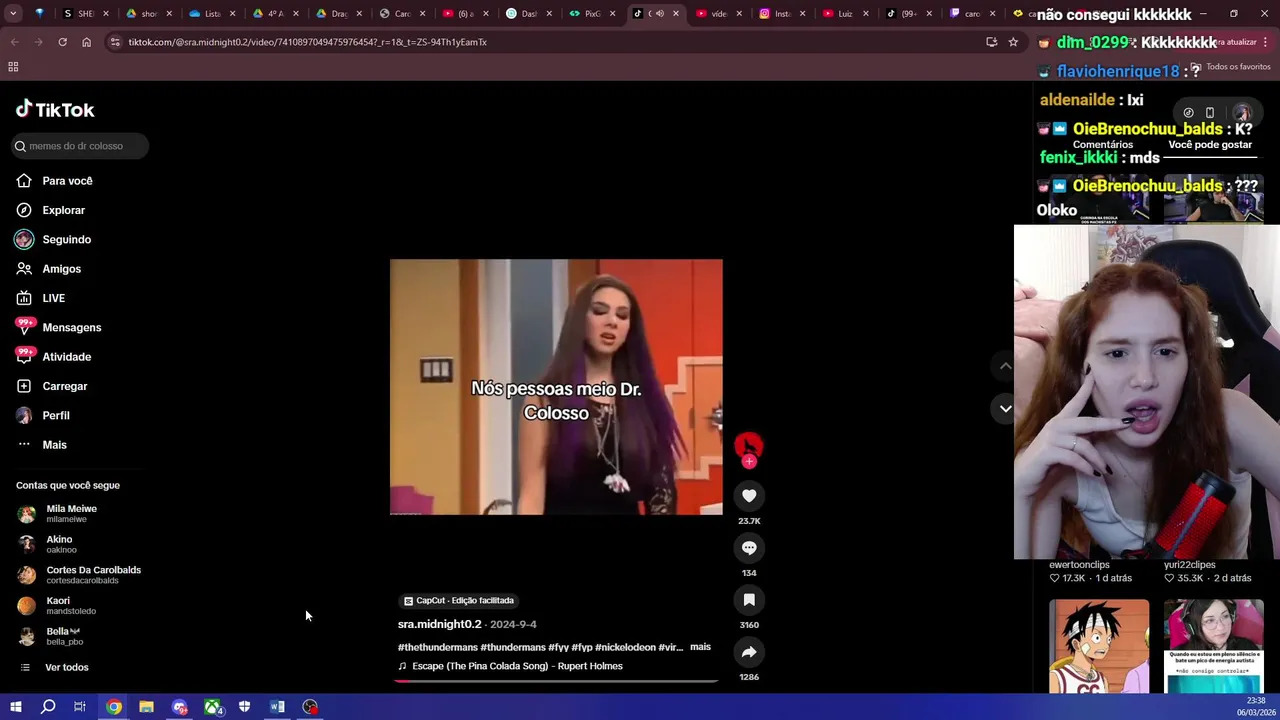Go to the next video with the down chevron
Screen dimensions: 1280x720
1005,408
